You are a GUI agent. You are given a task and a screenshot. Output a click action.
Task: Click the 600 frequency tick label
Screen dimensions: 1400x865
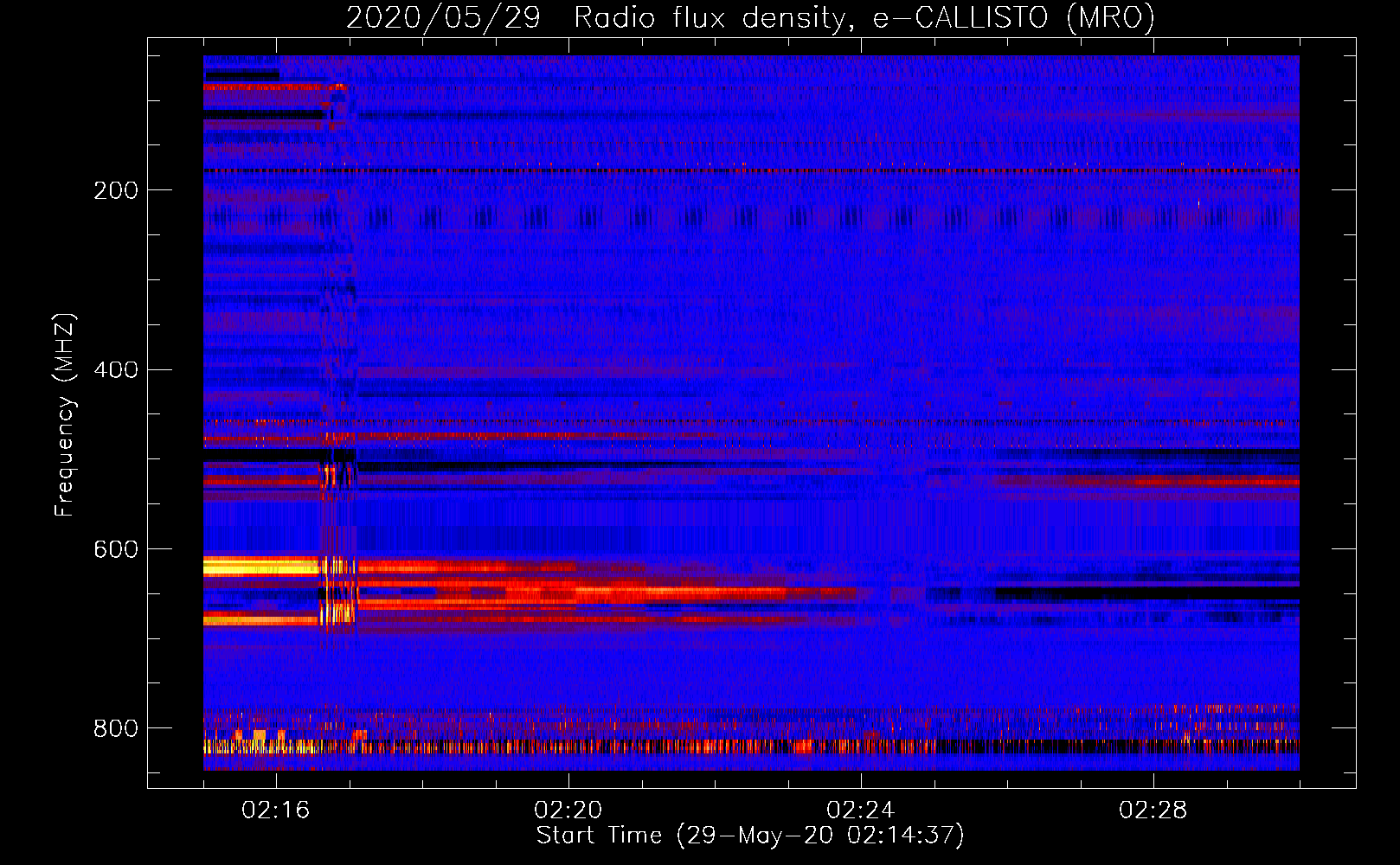click(x=116, y=550)
